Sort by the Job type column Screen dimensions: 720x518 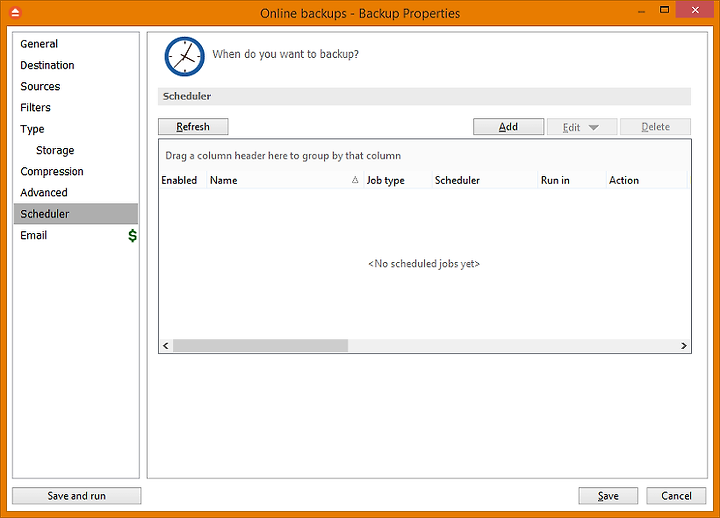click(397, 180)
